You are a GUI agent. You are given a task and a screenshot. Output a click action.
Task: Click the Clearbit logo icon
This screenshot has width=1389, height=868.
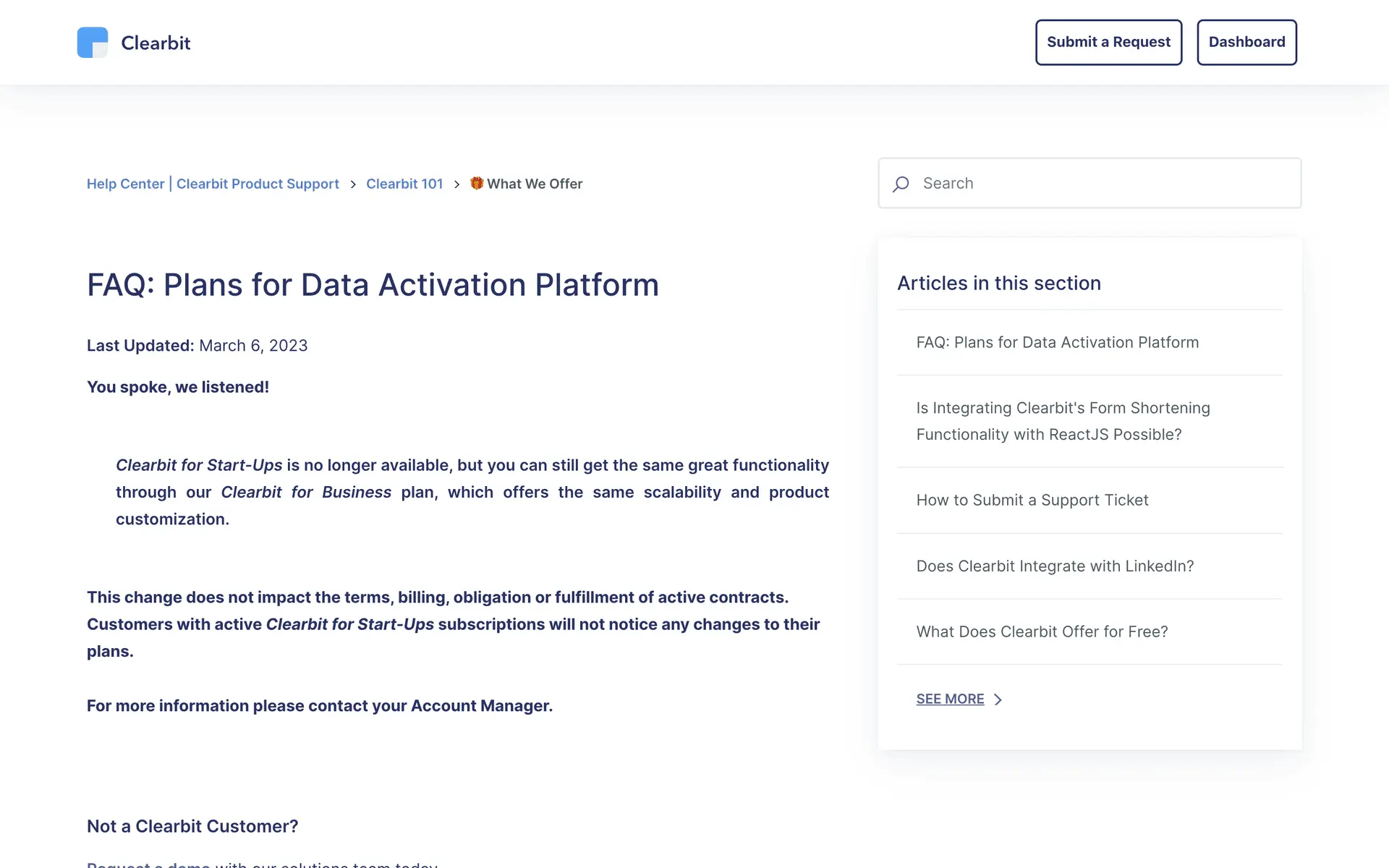(93, 43)
